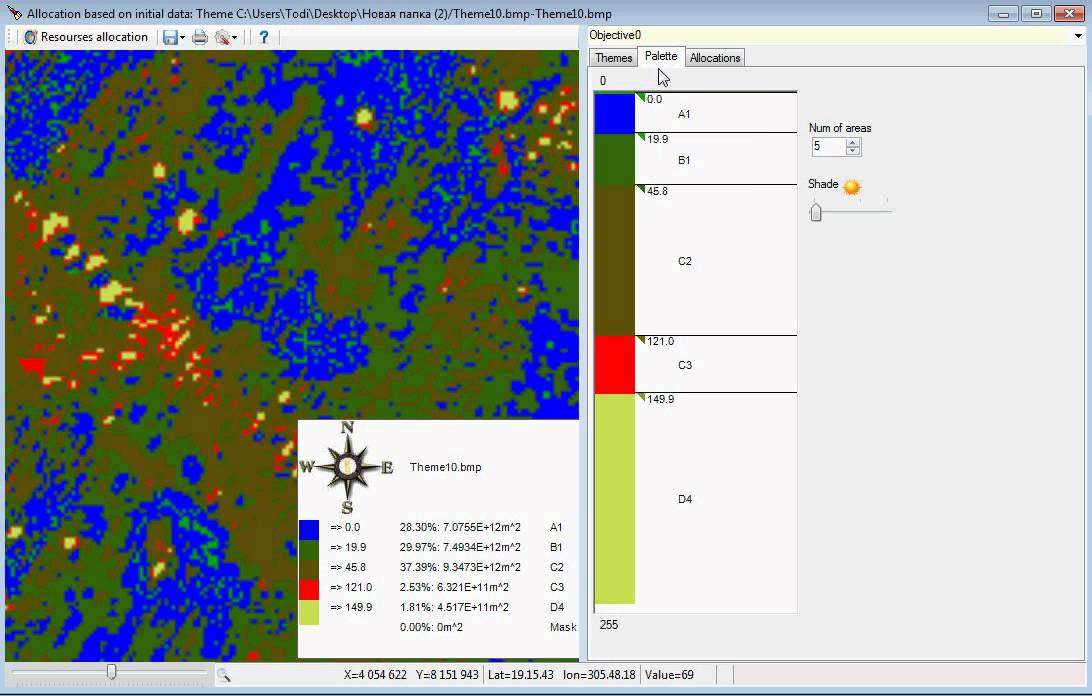
Task: Decrease Num of areas with down arrow
Action: click(x=853, y=150)
